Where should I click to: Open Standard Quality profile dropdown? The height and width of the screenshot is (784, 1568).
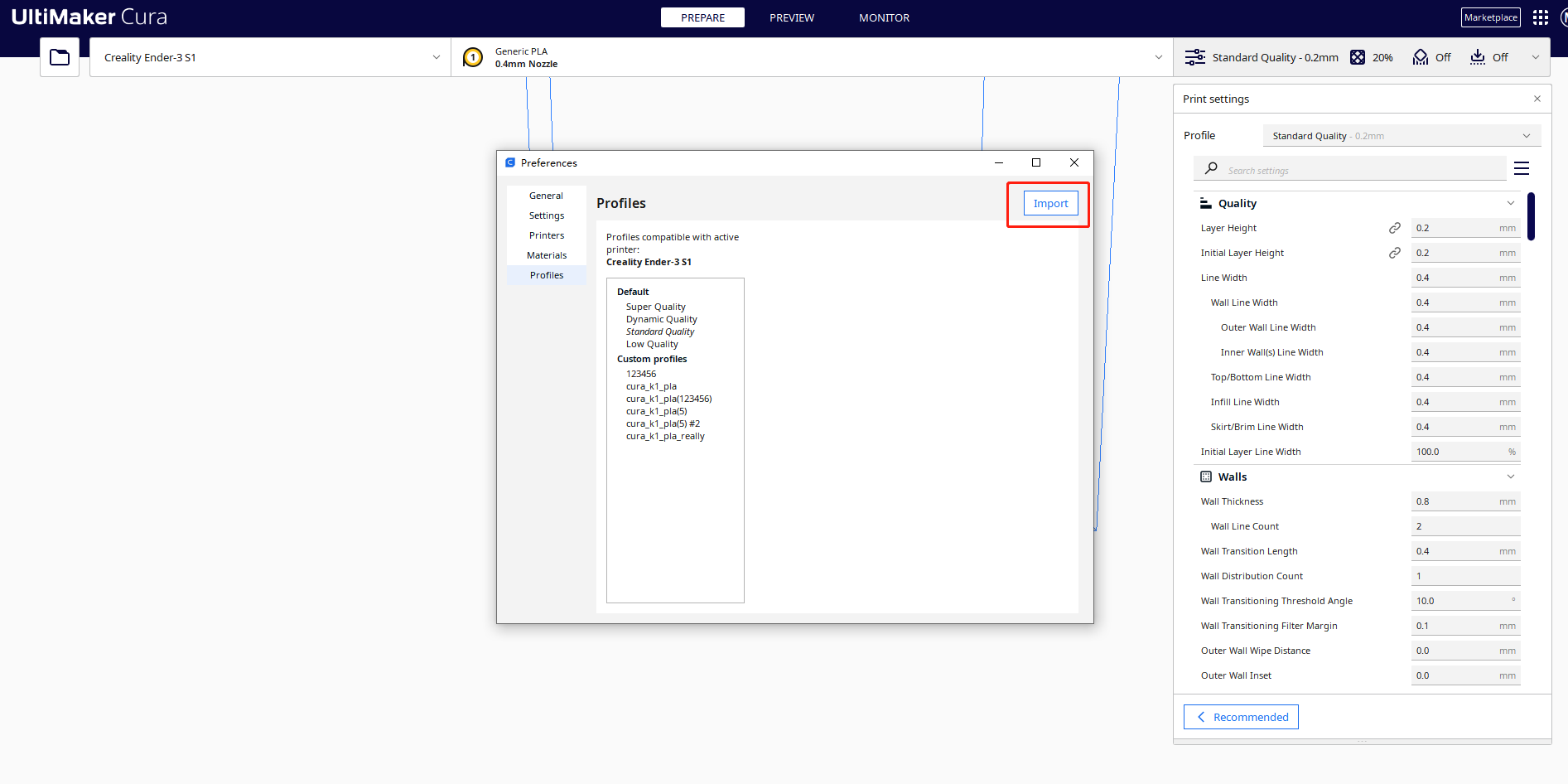pyautogui.click(x=1402, y=136)
